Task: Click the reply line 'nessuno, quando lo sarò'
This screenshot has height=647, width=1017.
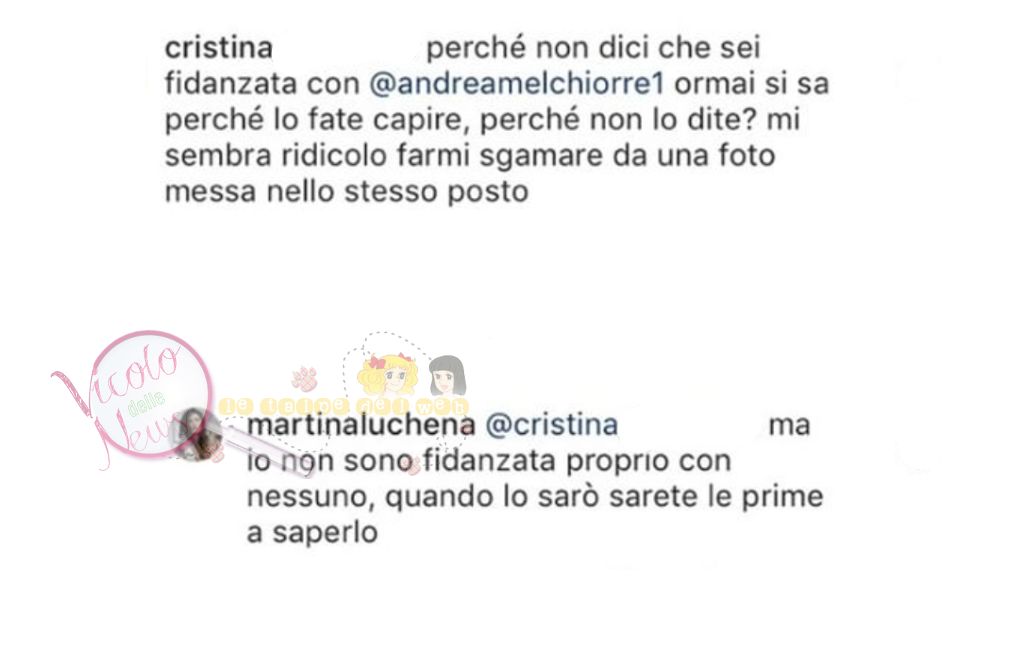Action: pos(535,497)
